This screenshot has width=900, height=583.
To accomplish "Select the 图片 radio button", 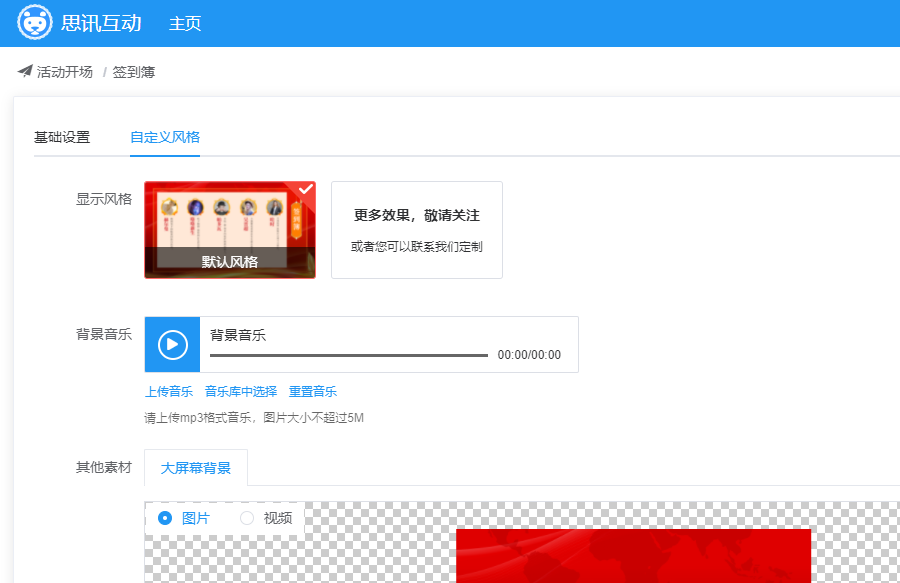I will pos(165,518).
